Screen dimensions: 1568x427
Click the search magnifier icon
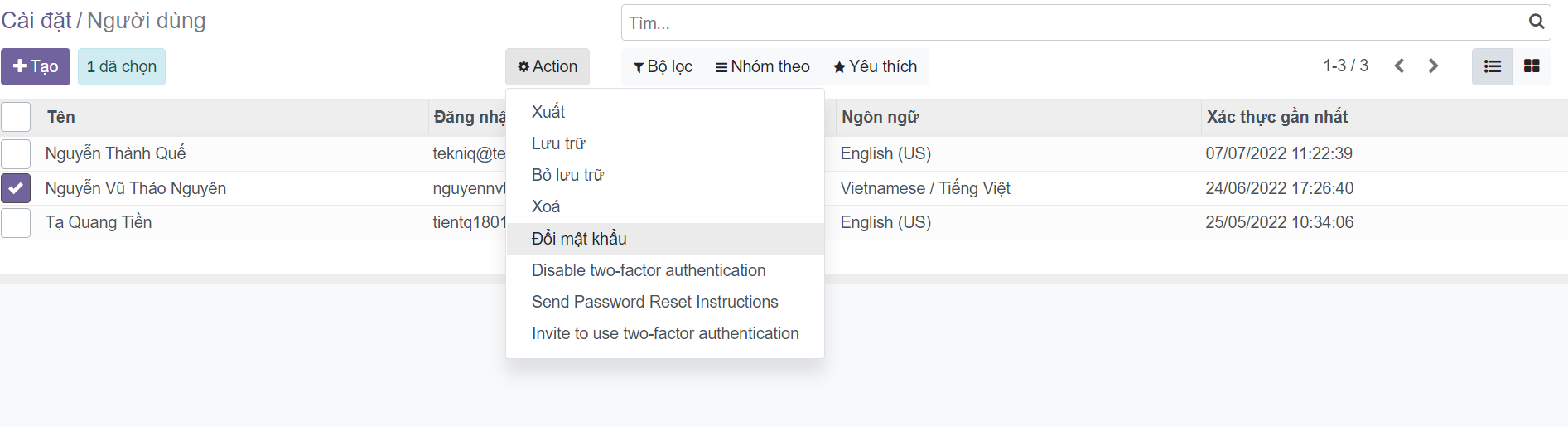click(x=1536, y=22)
